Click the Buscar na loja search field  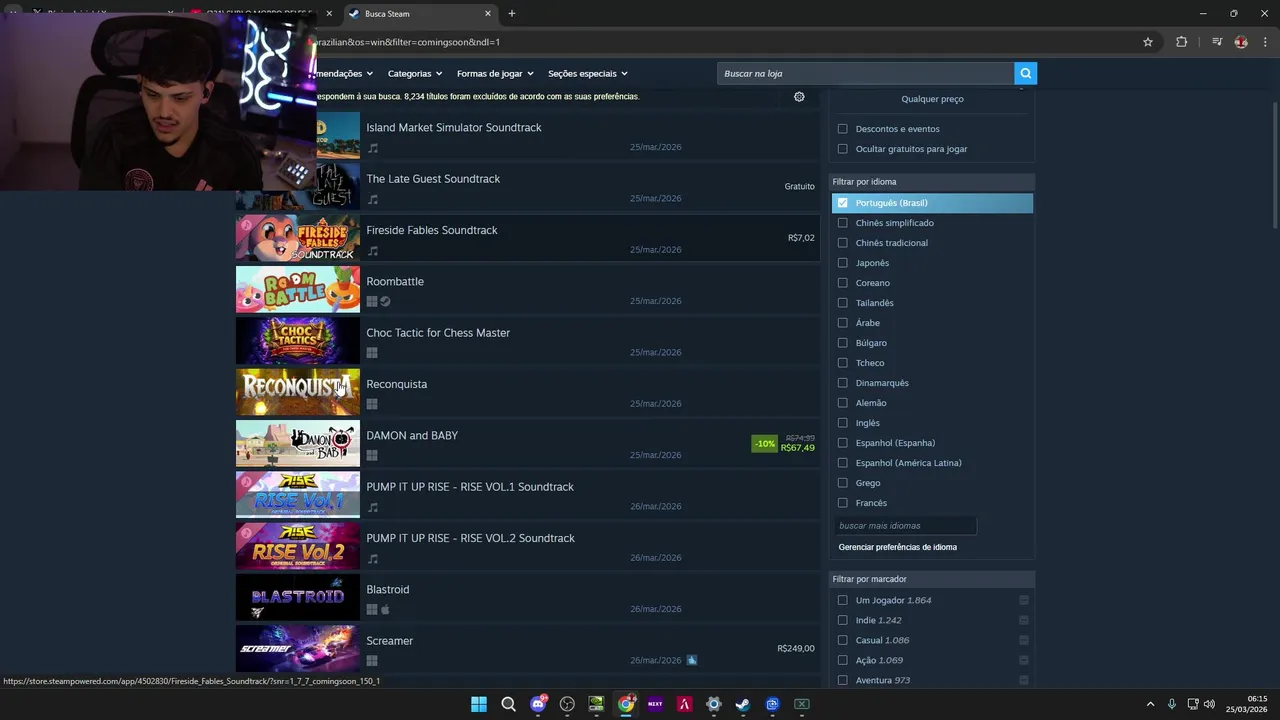pyautogui.click(x=866, y=73)
